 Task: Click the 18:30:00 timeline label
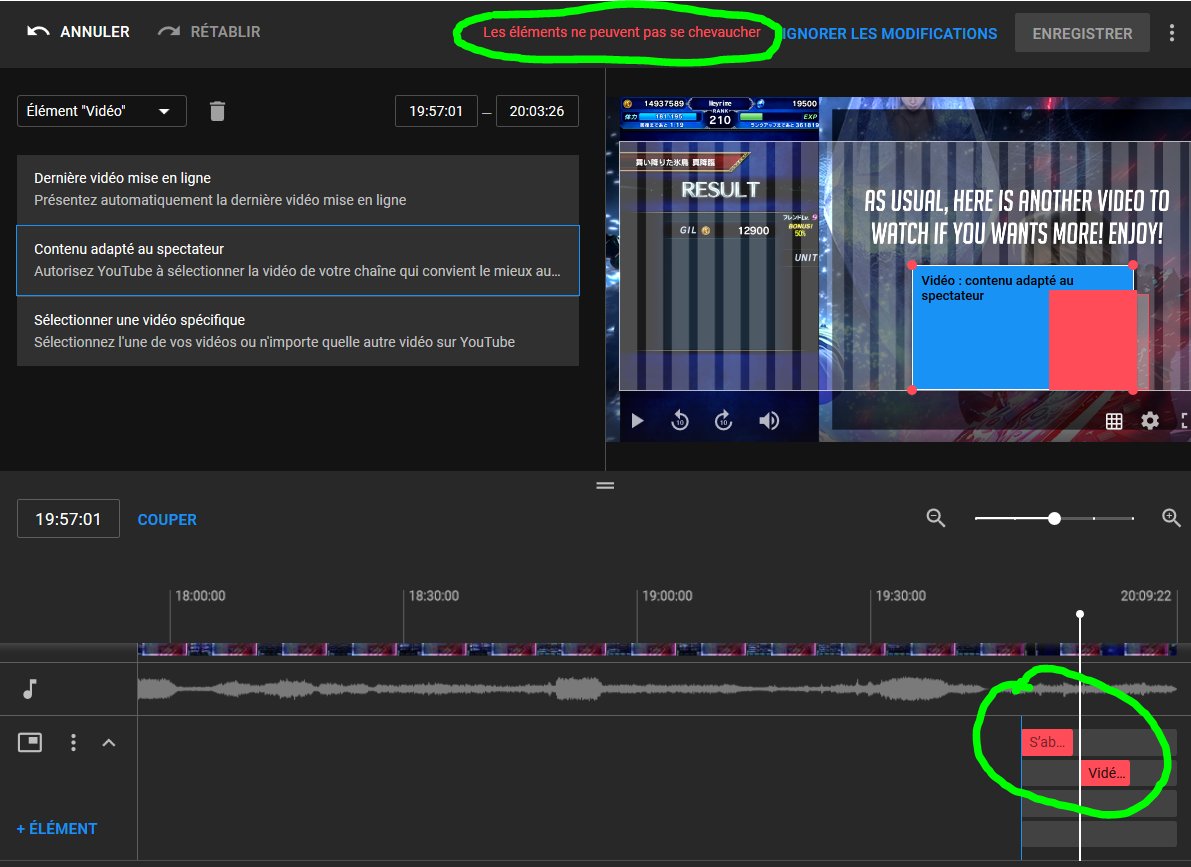pyautogui.click(x=434, y=596)
